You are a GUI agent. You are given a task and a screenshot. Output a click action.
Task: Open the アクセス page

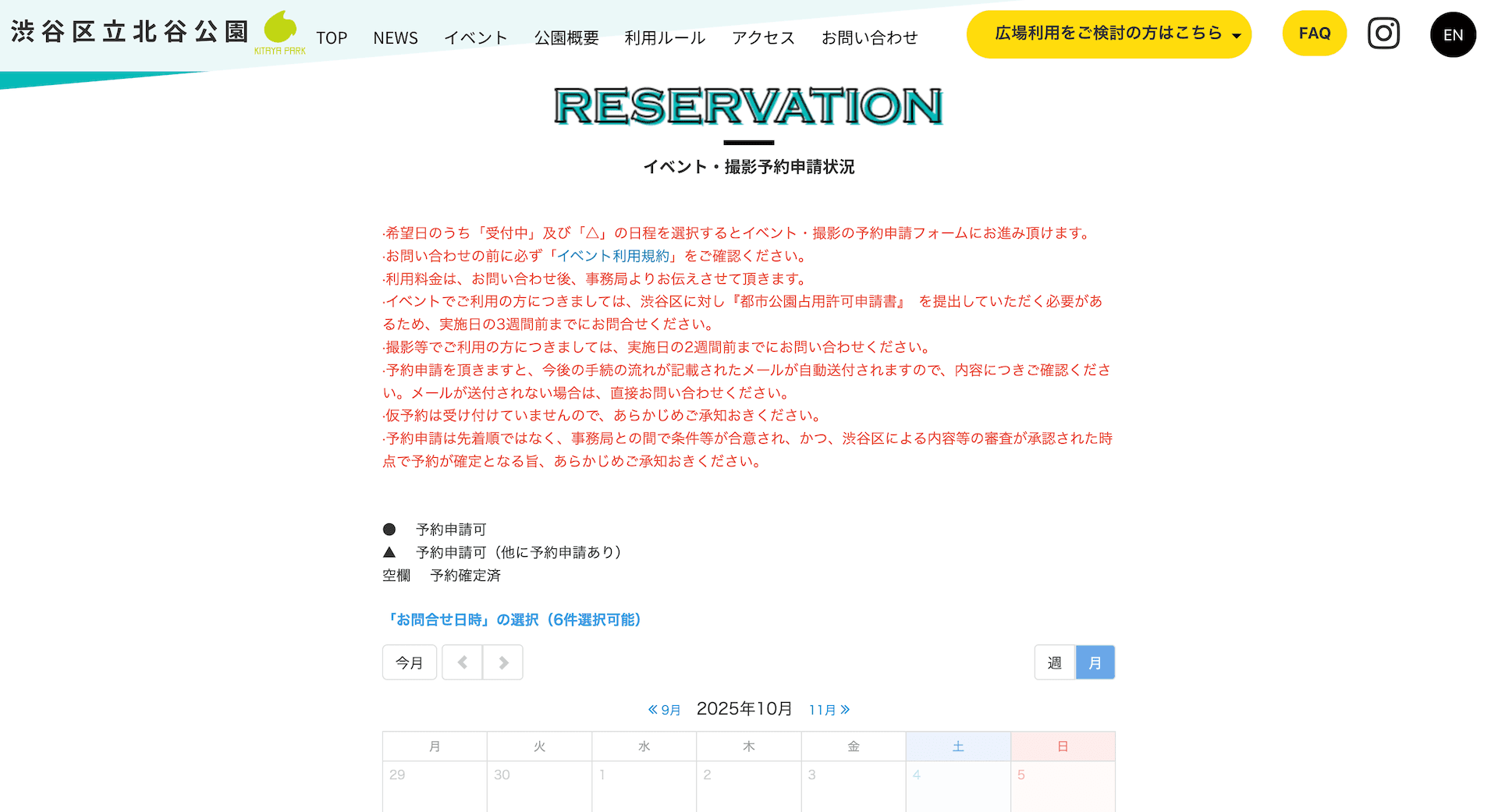tap(763, 37)
